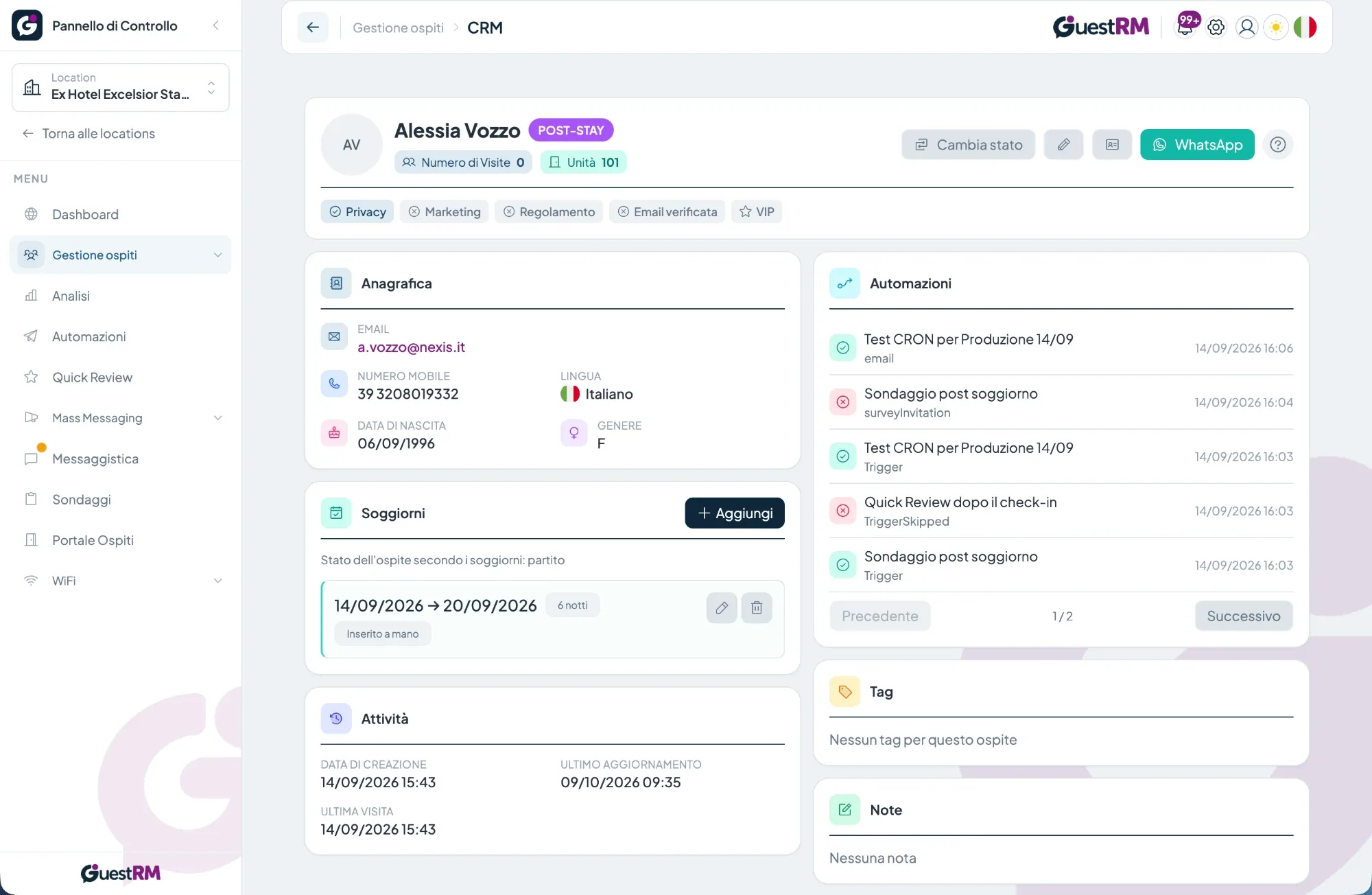Screen dimensions: 1372x895
Task: Open Portale Ospiti in the menu
Action: coord(121,539)
